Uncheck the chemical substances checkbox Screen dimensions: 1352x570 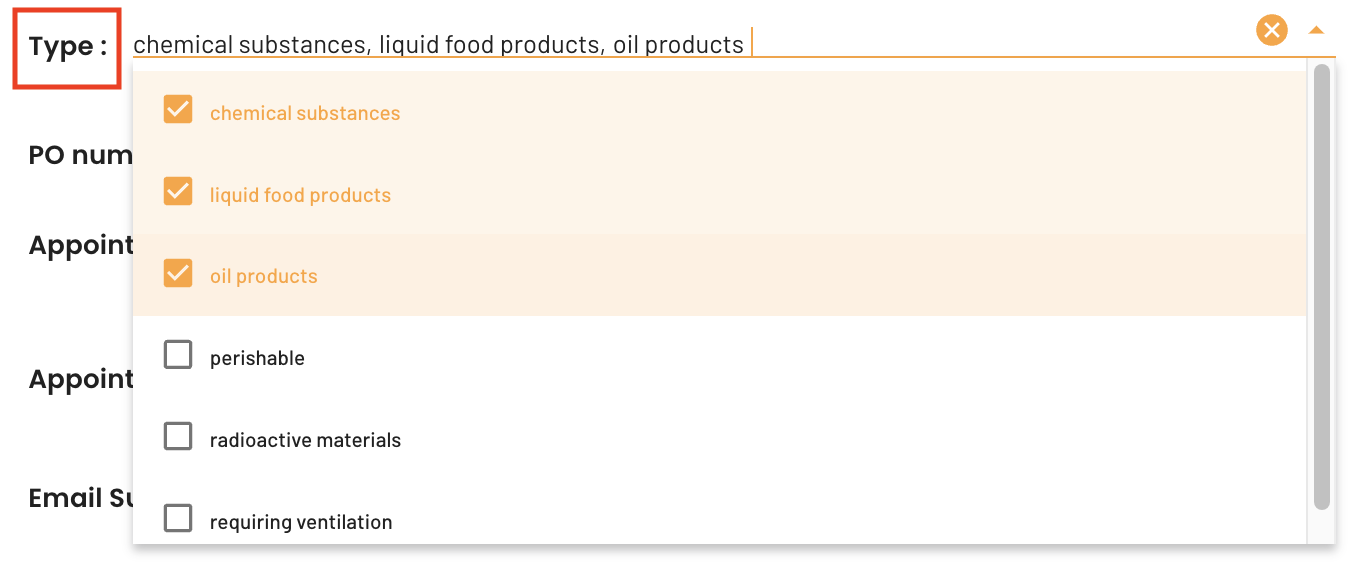(x=178, y=109)
